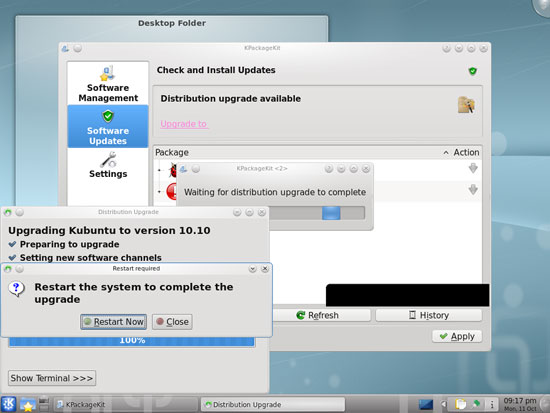Click the download arrow on second package row

473,190
